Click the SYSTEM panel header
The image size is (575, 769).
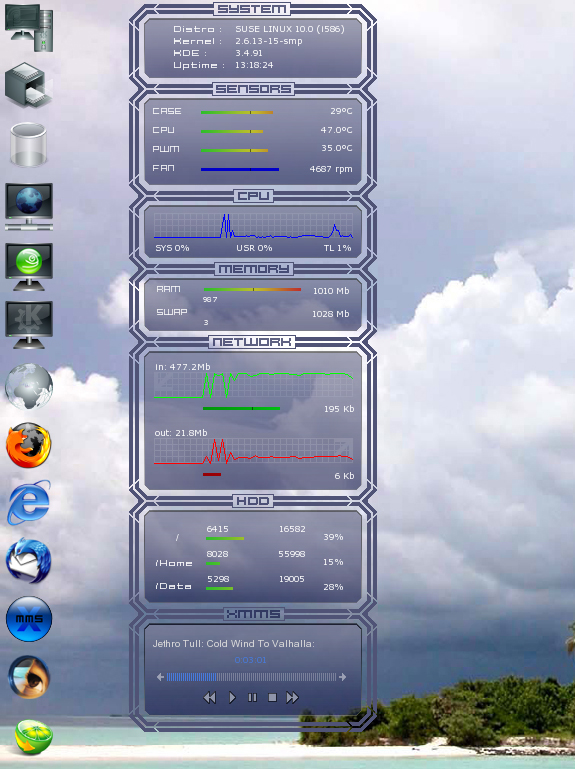coord(252,9)
